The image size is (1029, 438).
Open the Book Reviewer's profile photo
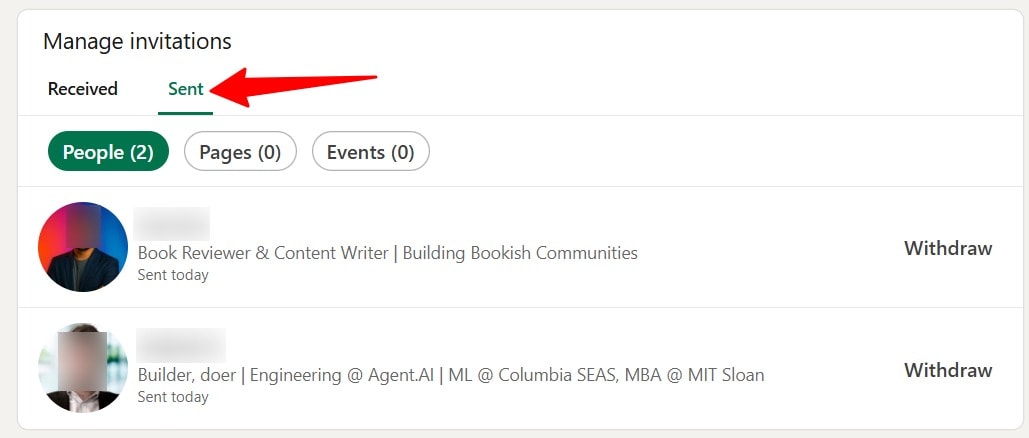click(x=83, y=247)
